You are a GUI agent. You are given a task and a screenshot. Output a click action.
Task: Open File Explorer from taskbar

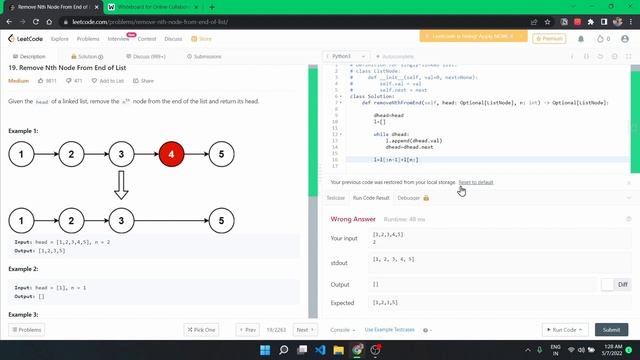pyautogui.click(x=338, y=350)
